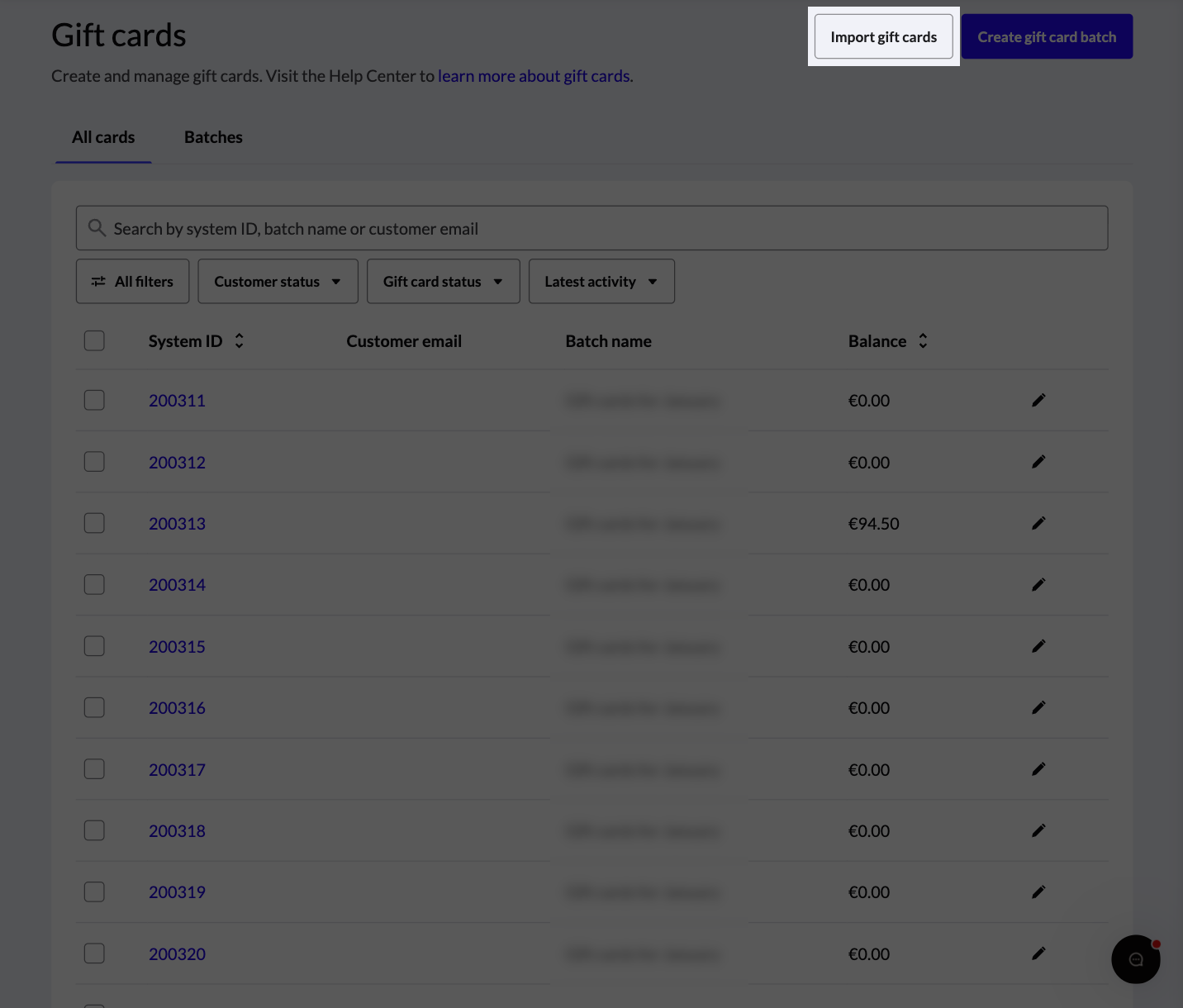Click the filter sliders icon in All filters
1183x1008 pixels.
[97, 281]
